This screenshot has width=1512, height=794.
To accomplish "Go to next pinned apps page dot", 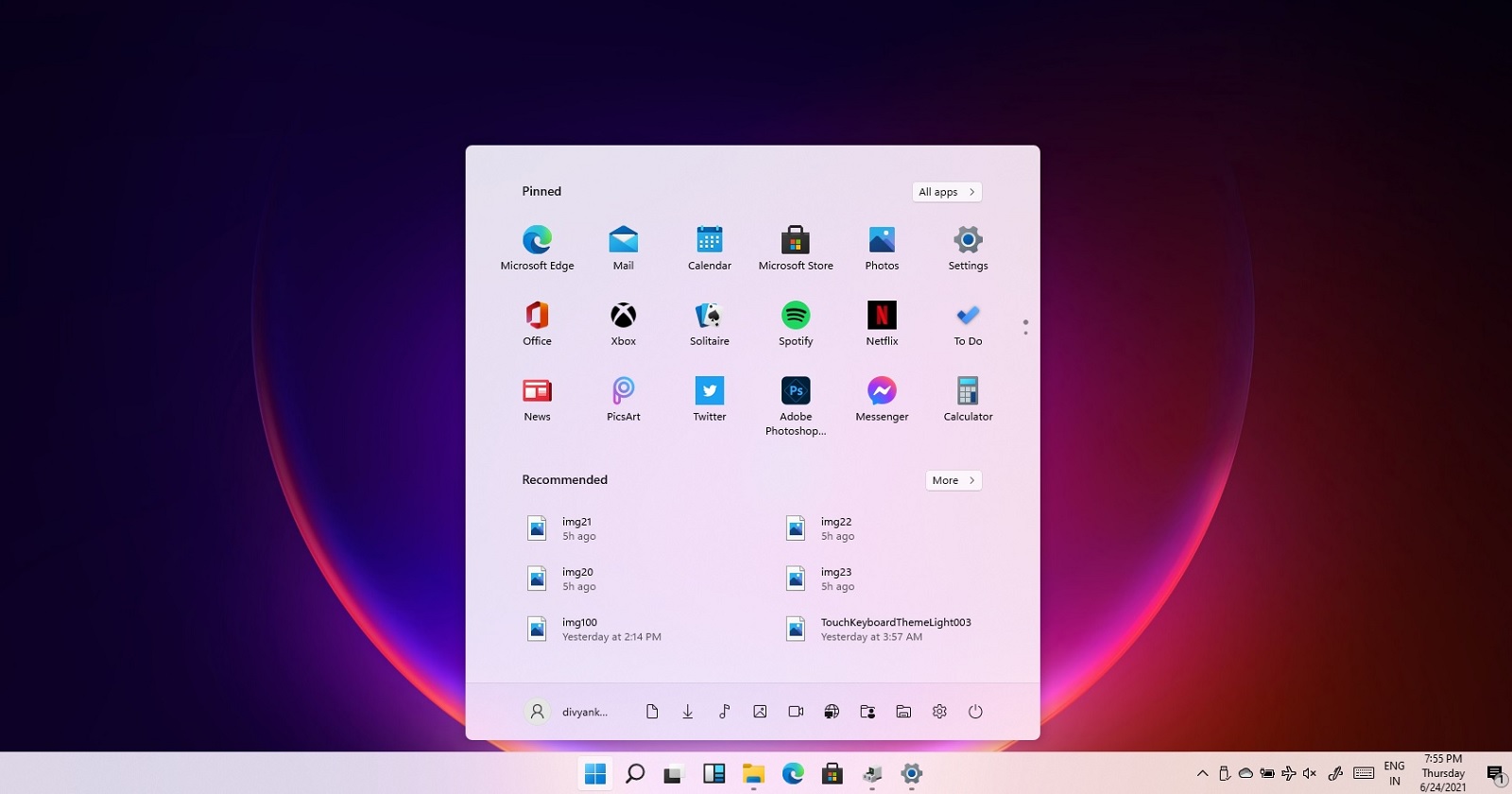I will click(x=1025, y=333).
